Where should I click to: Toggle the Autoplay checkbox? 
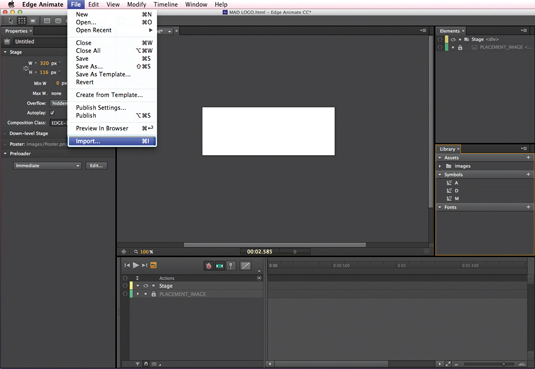click(52, 113)
